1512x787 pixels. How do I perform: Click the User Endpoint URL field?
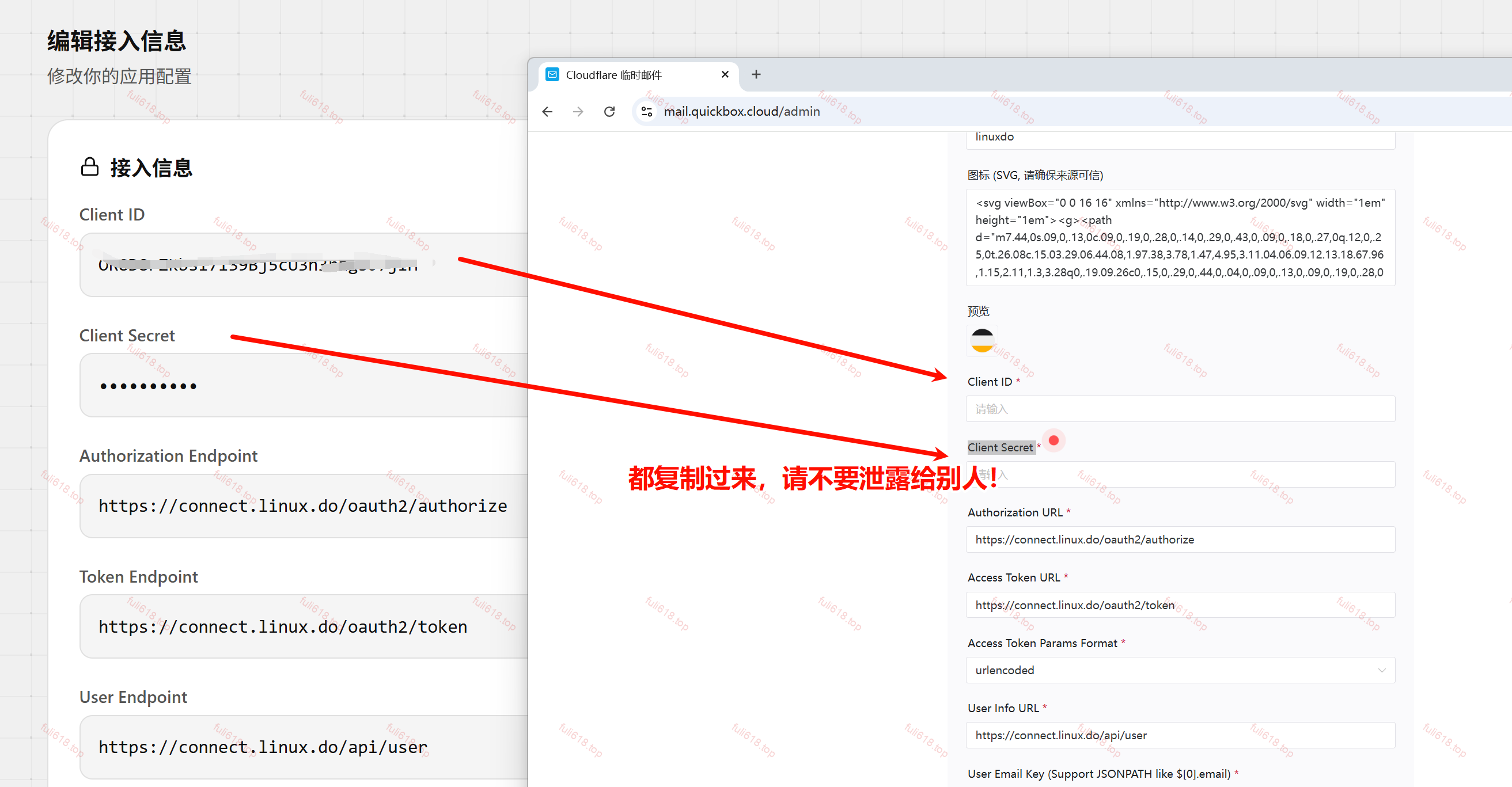304,747
